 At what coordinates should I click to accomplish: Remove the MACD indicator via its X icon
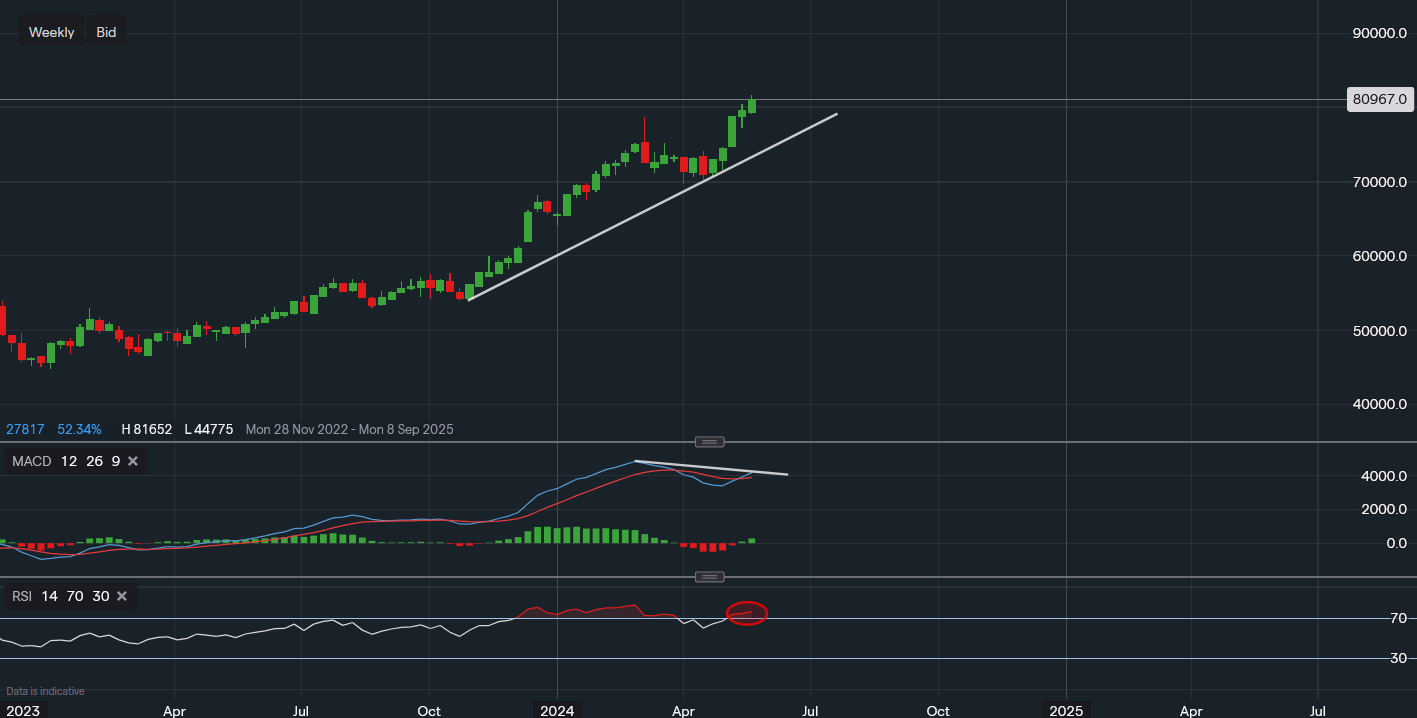[x=133, y=461]
